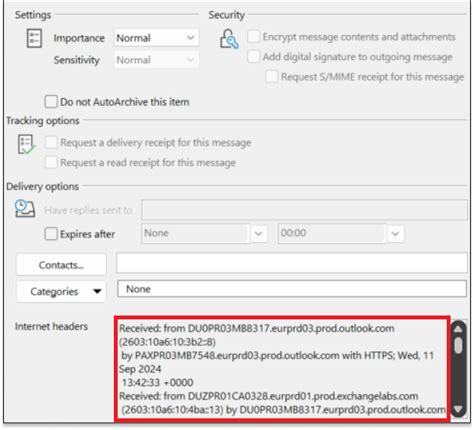Click the Security lock and key icon
Viewport: 474px width, 430px height.
[x=229, y=39]
